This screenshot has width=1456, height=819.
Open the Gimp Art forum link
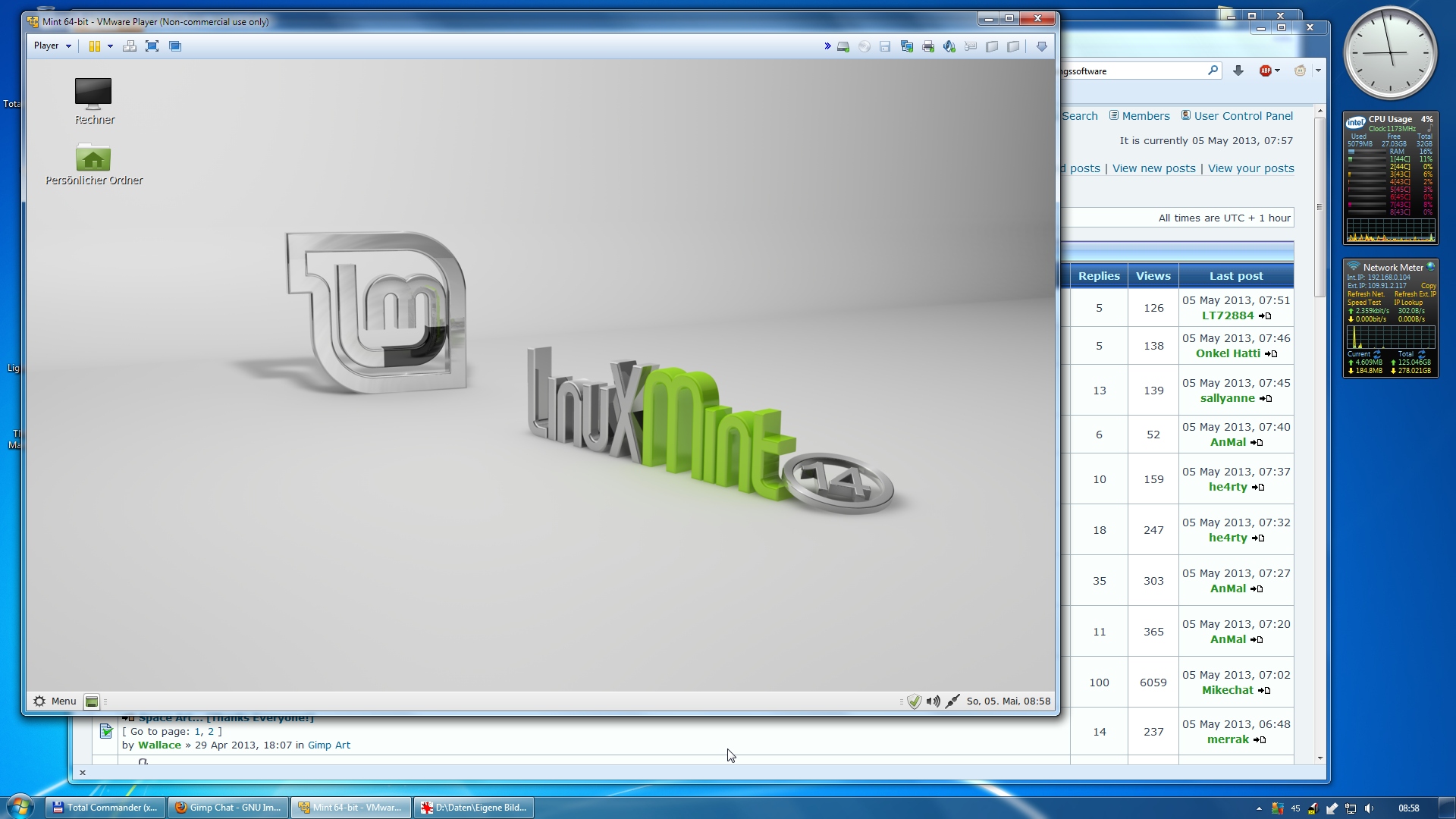[x=329, y=745]
